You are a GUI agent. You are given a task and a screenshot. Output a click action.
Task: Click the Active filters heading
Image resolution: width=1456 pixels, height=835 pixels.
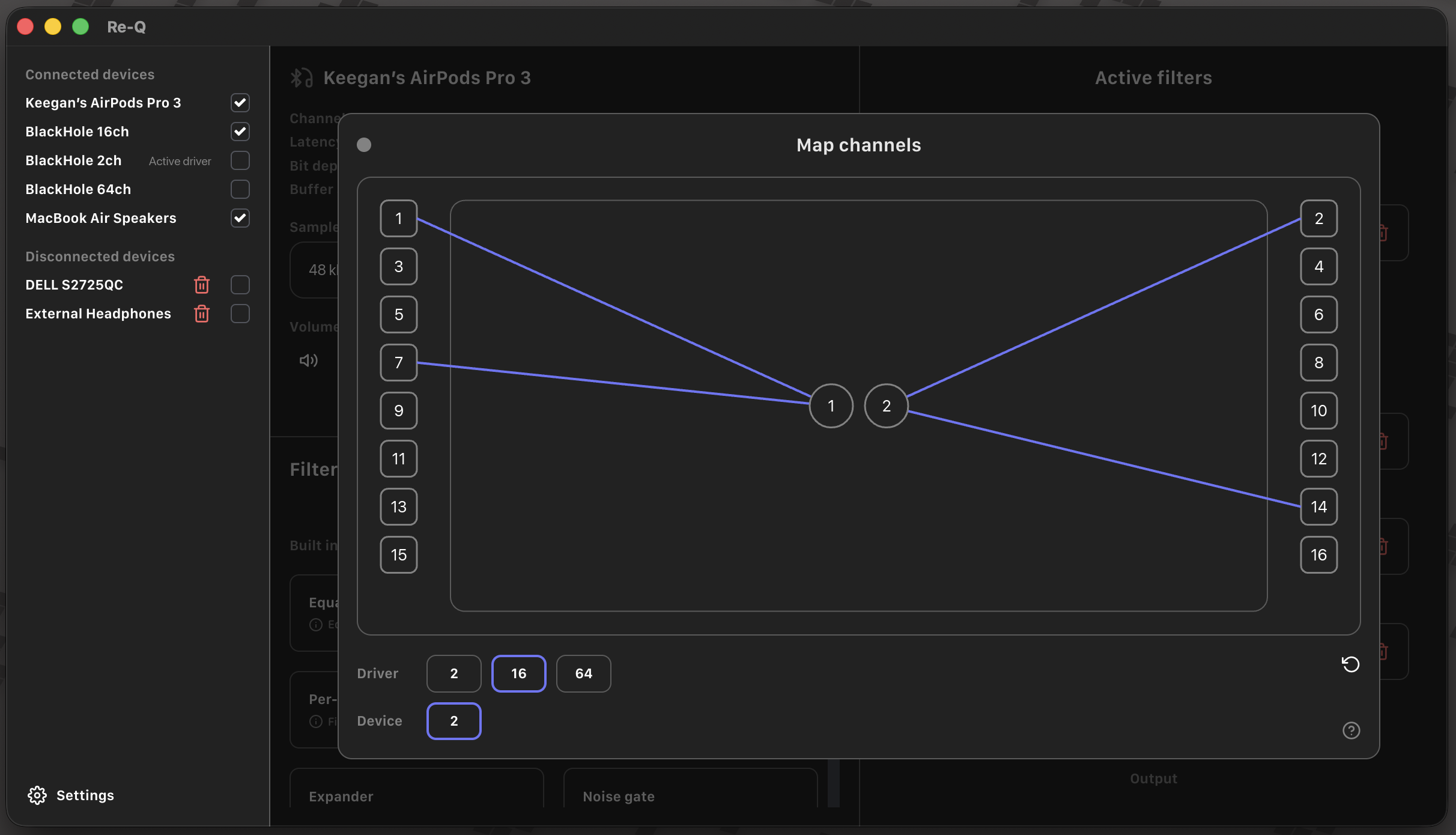click(1153, 78)
